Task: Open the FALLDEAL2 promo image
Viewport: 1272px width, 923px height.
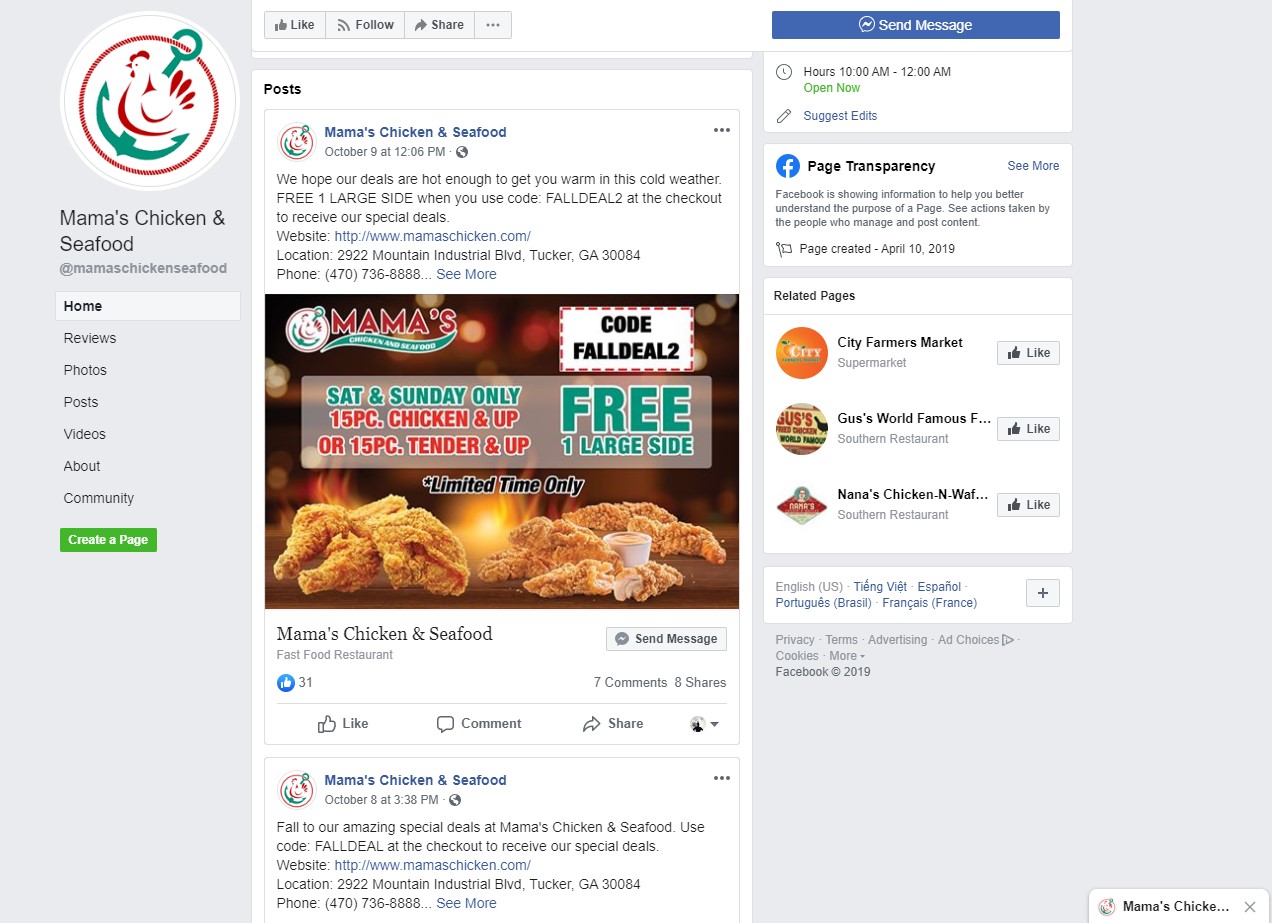Action: coord(502,452)
